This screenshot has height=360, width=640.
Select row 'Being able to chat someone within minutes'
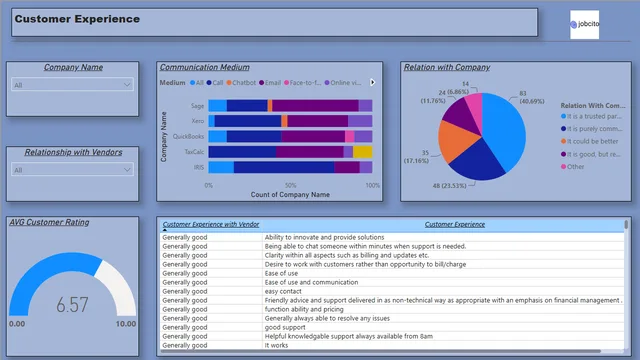[x=392, y=246]
